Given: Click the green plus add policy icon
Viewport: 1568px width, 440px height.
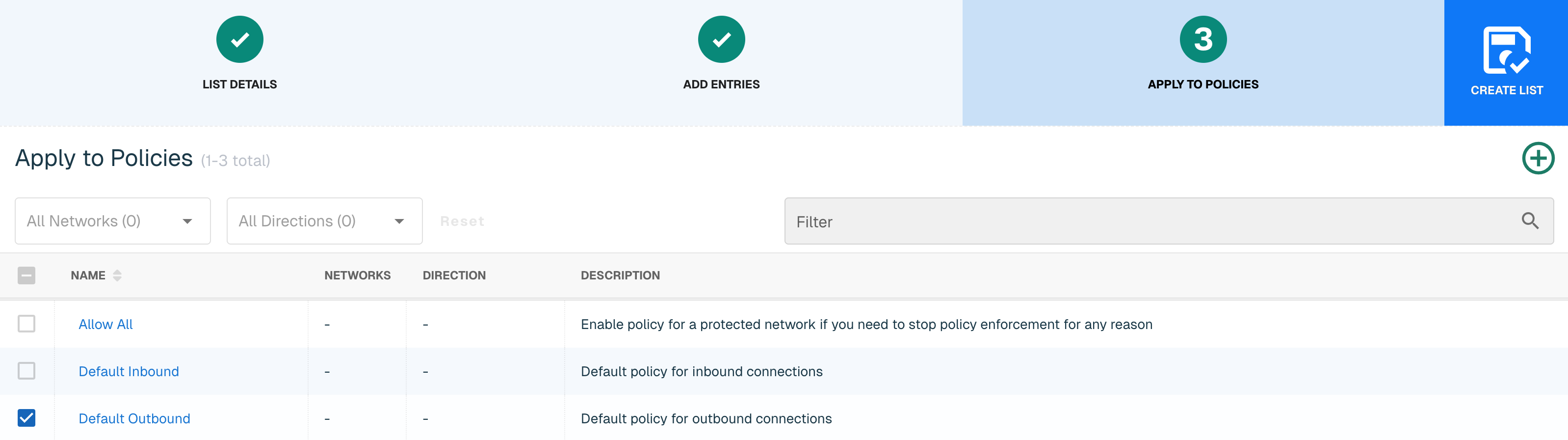Looking at the screenshot, I should pyautogui.click(x=1538, y=159).
